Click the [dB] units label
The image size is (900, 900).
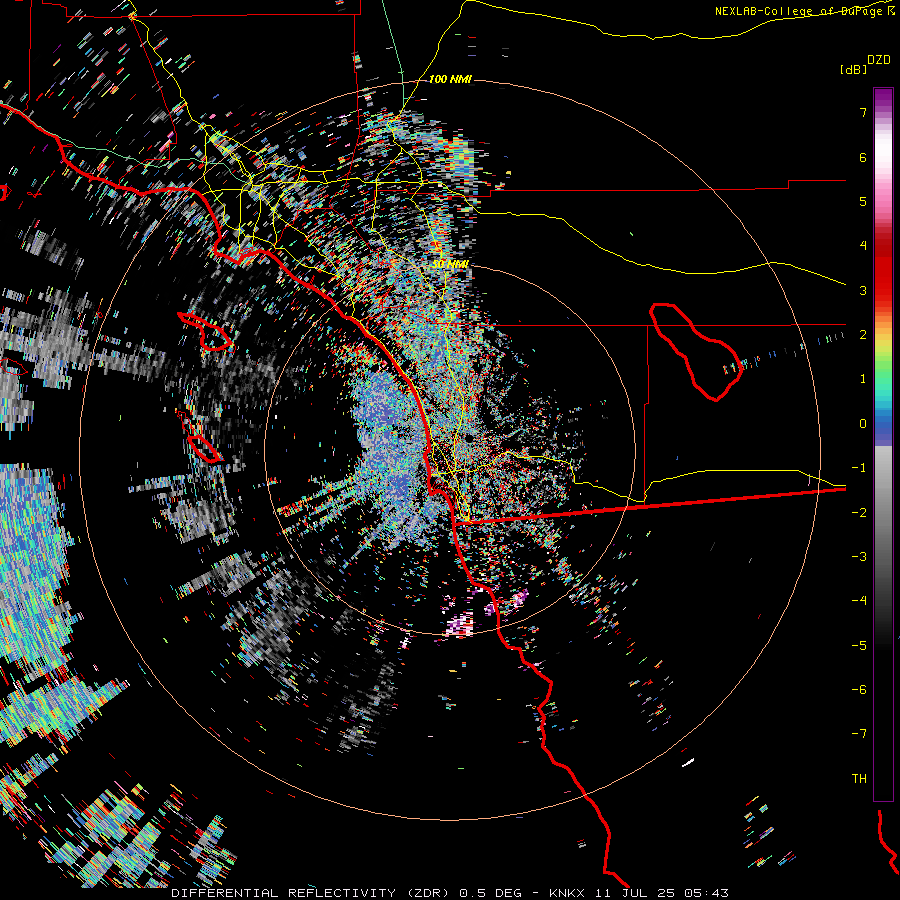point(854,69)
